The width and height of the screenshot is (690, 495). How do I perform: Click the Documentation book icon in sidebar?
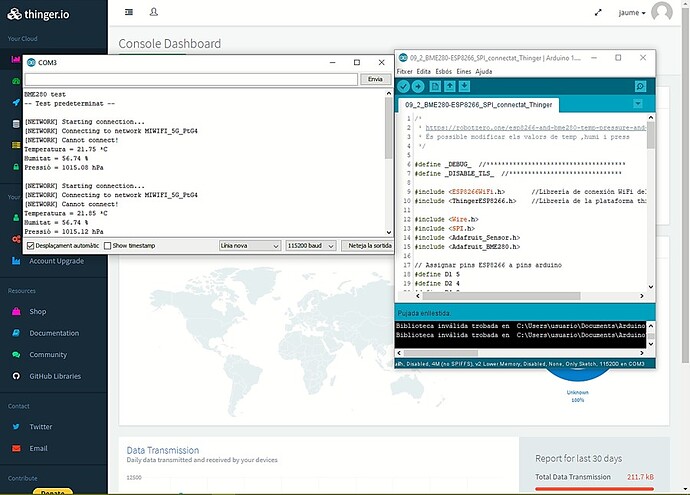(16, 333)
